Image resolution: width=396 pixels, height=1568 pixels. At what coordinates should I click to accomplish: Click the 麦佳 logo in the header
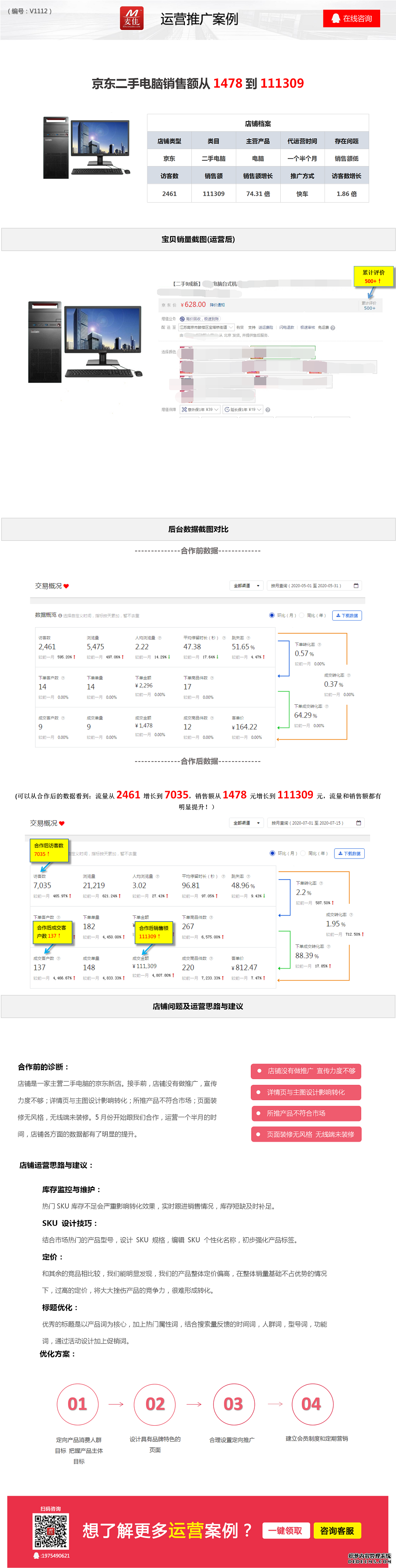(x=132, y=18)
